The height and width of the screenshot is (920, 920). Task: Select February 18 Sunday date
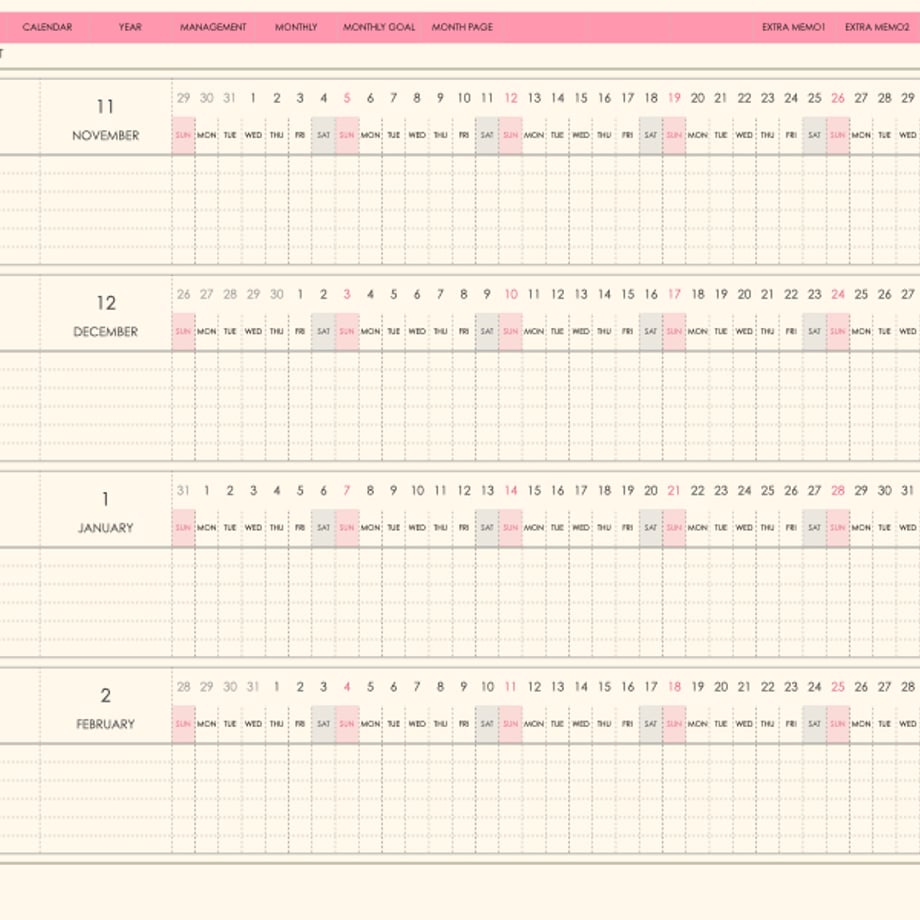(674, 687)
